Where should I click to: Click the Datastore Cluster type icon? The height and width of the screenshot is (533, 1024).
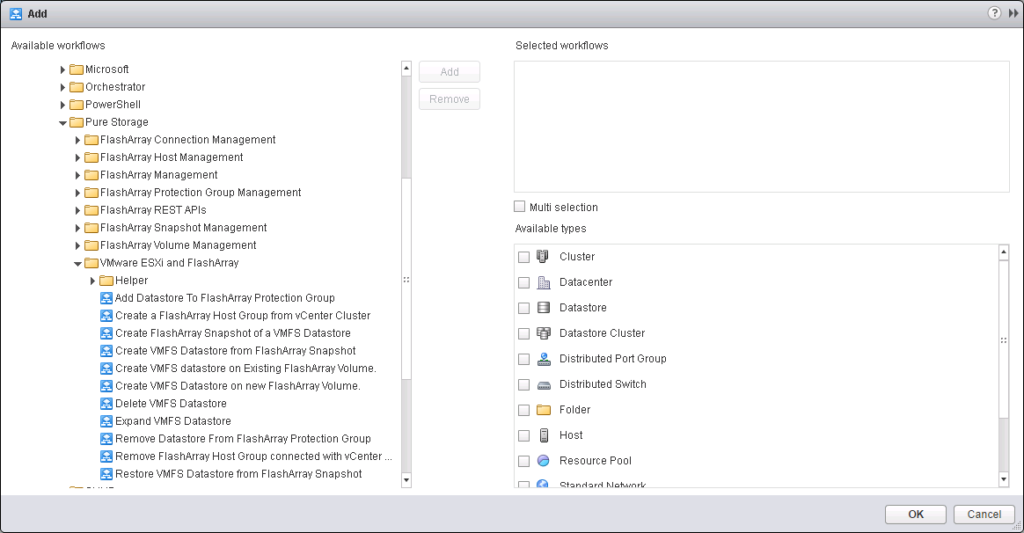click(543, 333)
